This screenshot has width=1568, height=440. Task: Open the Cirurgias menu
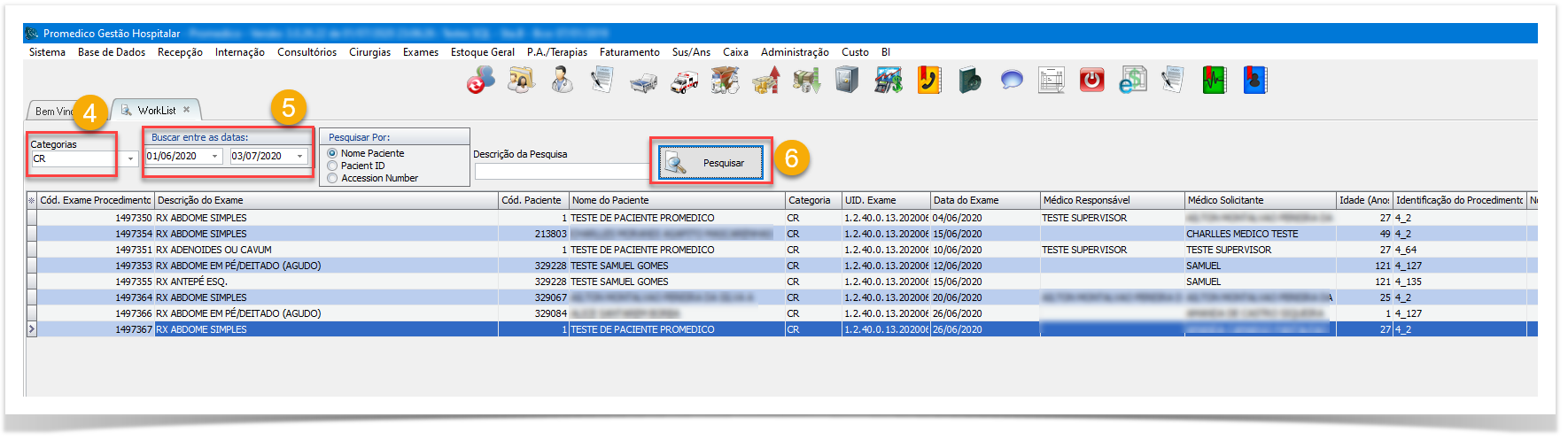click(369, 52)
